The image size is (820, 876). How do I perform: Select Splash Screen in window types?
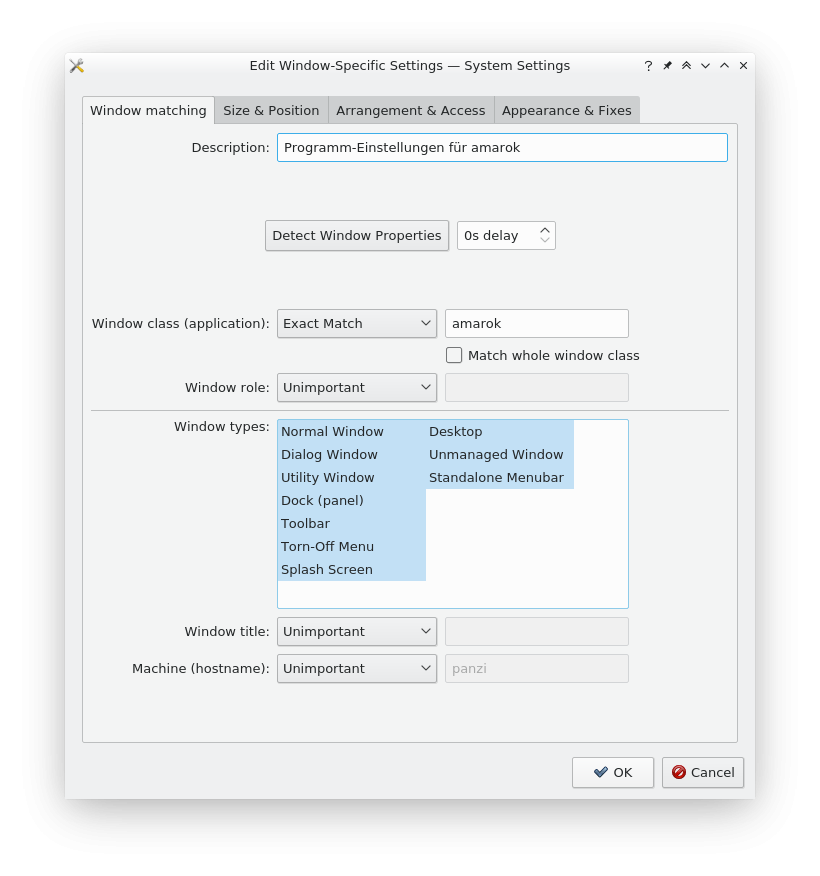352,569
